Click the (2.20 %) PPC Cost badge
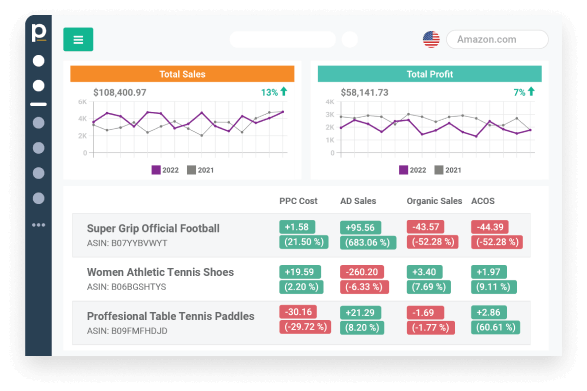The width and height of the screenshot is (587, 391). pyautogui.click(x=301, y=287)
